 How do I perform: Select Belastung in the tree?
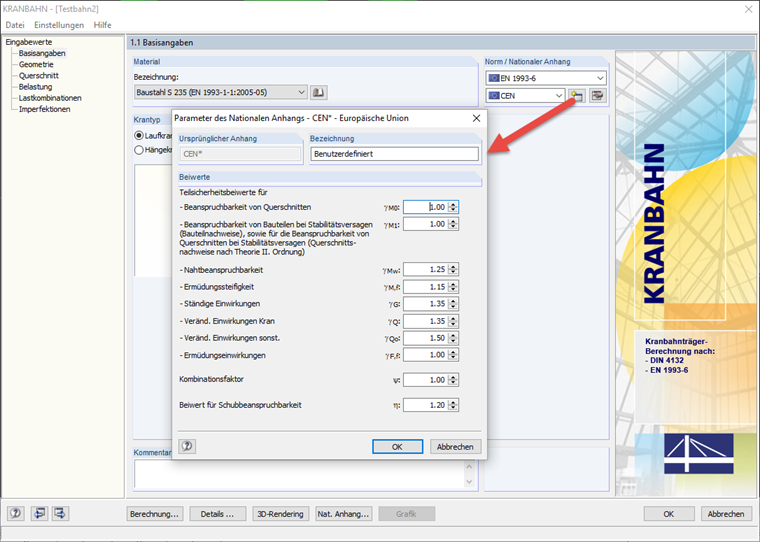tap(35, 87)
